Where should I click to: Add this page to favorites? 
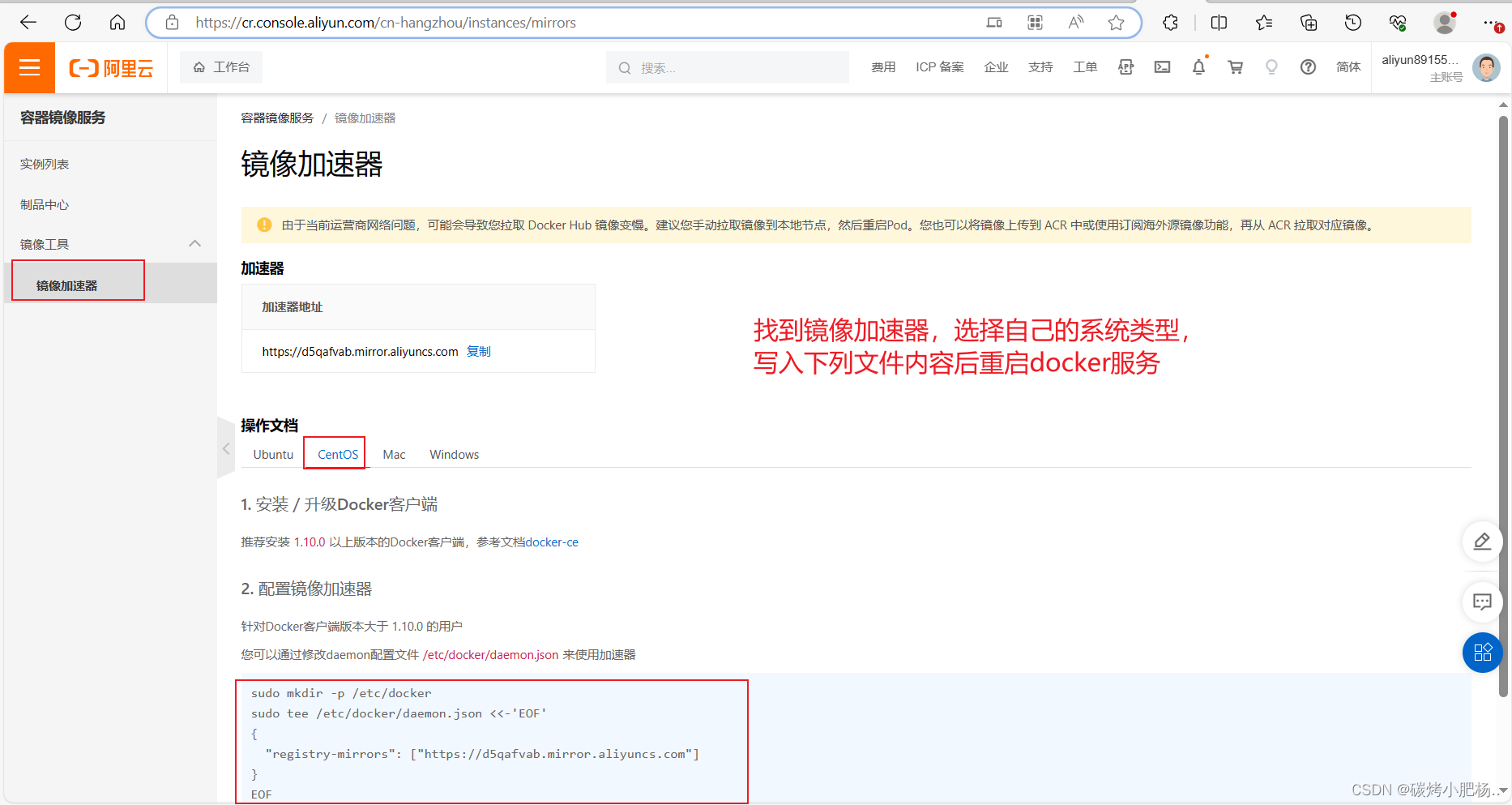(x=1116, y=23)
